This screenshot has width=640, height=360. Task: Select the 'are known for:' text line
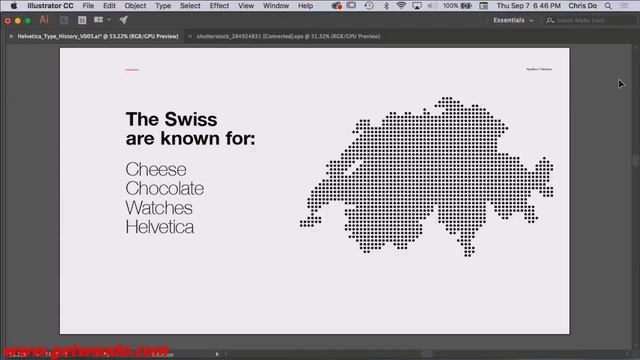tap(191, 138)
